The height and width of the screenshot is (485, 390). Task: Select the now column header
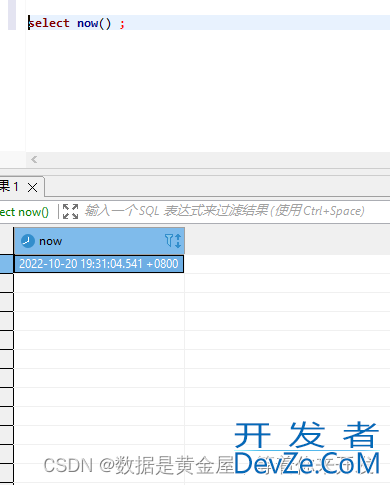click(x=99, y=241)
